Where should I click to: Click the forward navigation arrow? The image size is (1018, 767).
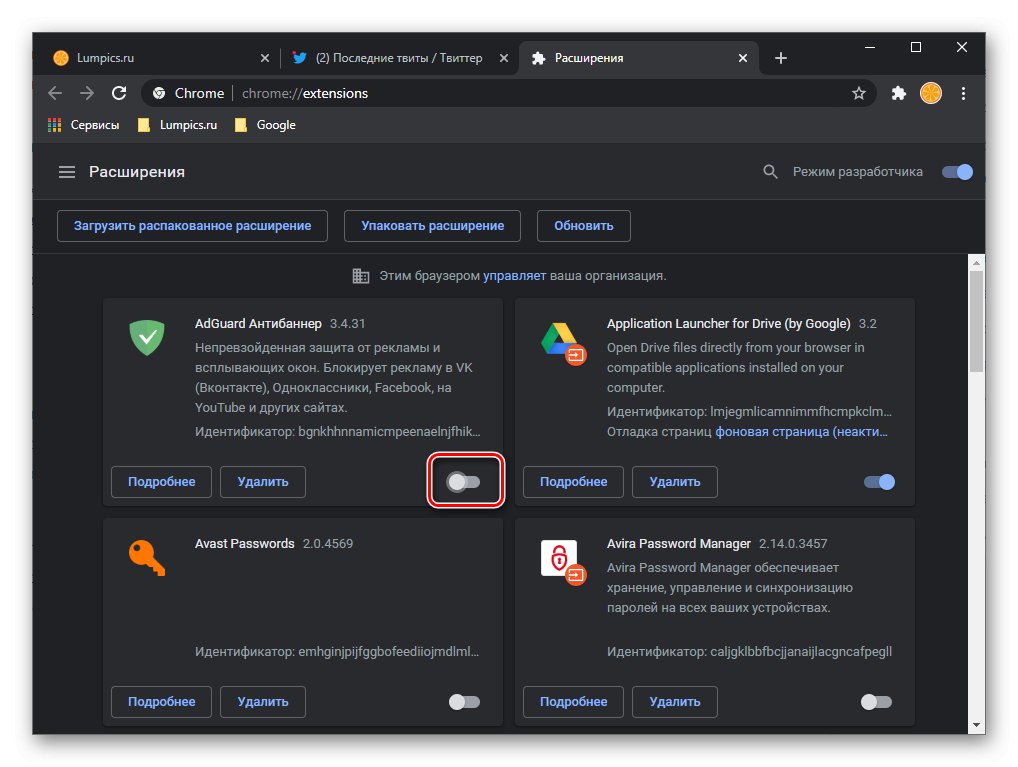(87, 93)
